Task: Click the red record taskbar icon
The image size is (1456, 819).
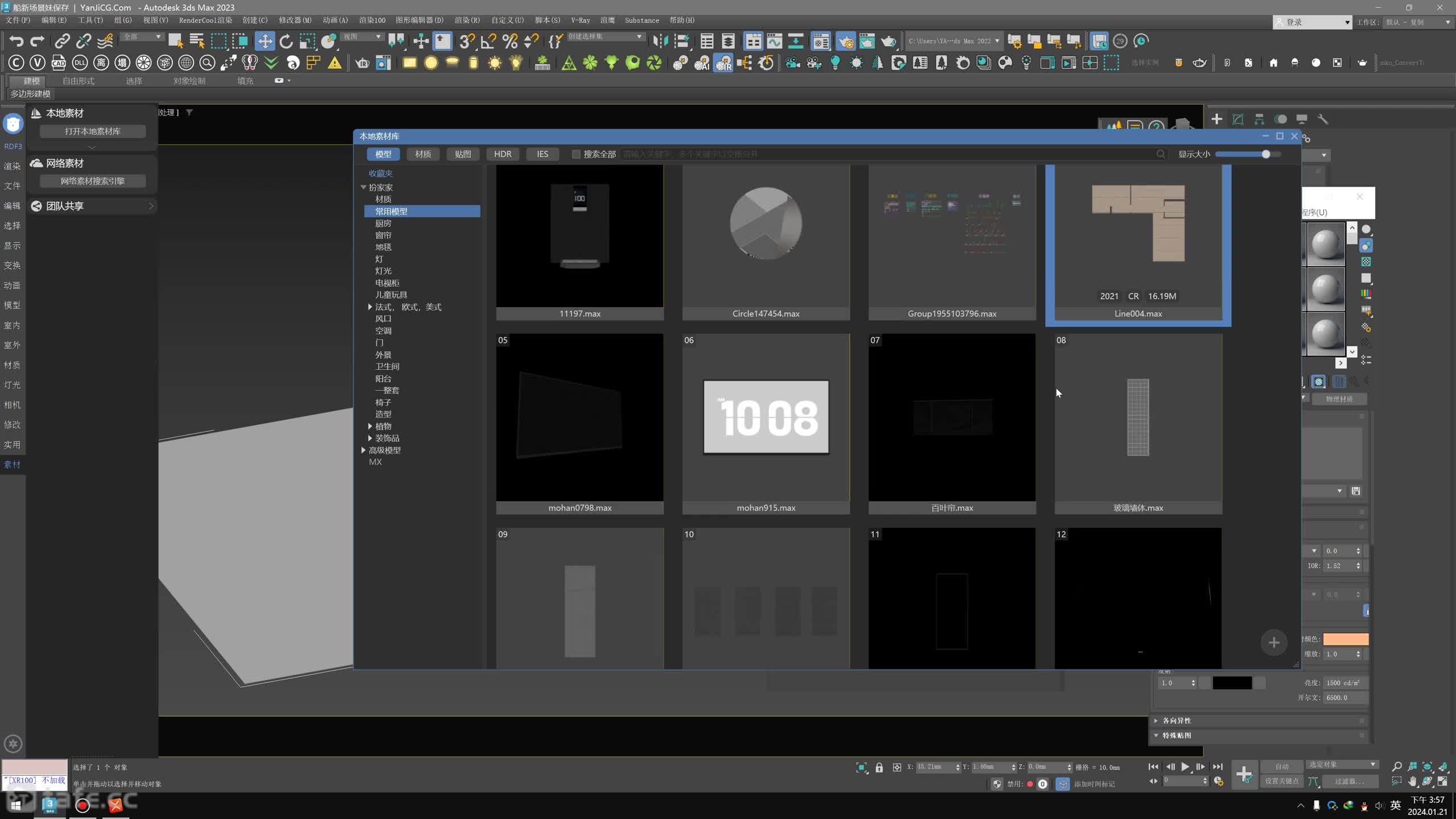Action: tap(82, 805)
